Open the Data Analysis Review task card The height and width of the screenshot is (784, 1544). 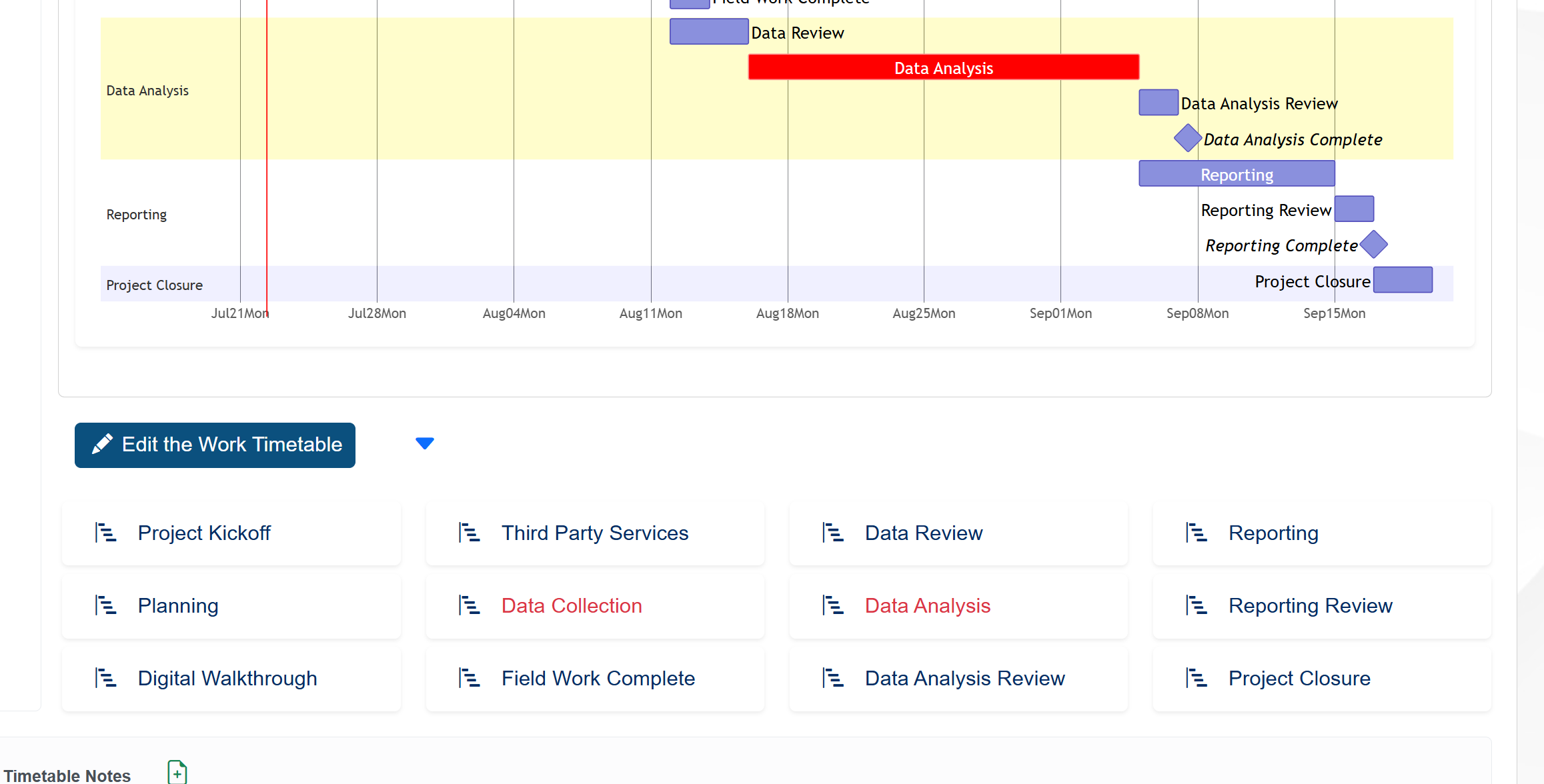964,678
